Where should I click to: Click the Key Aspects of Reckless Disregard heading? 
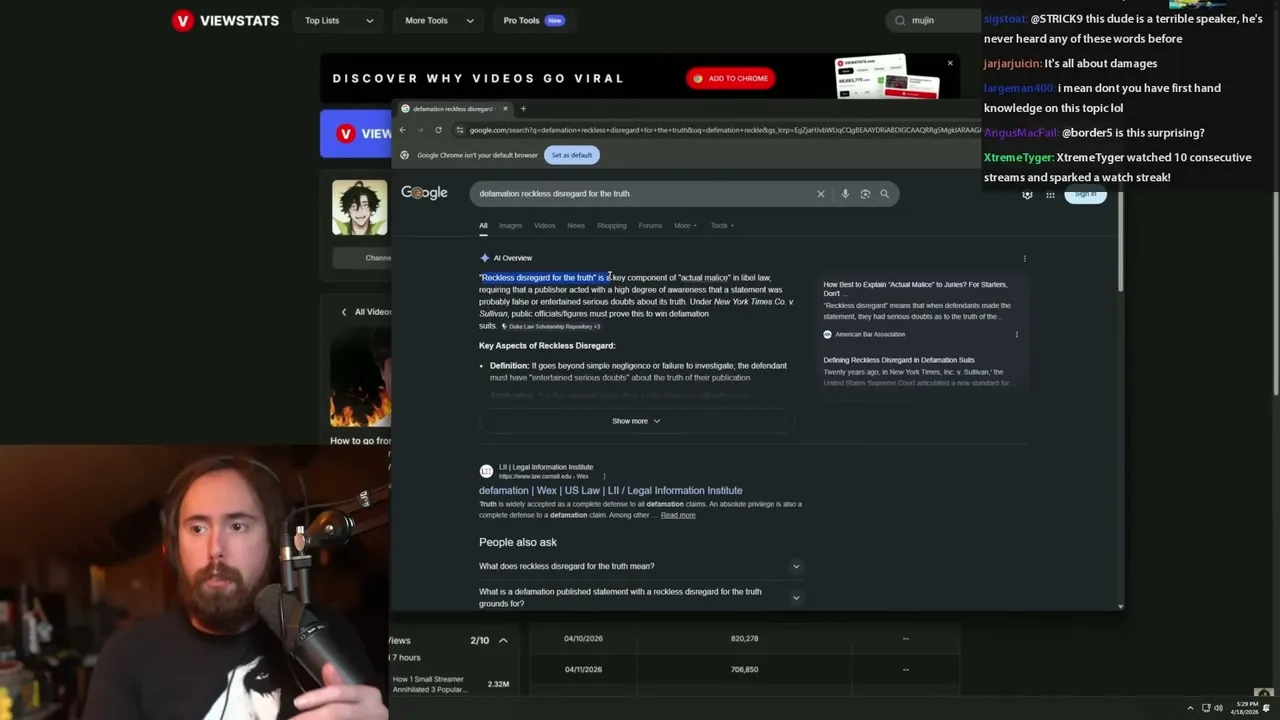click(x=547, y=346)
